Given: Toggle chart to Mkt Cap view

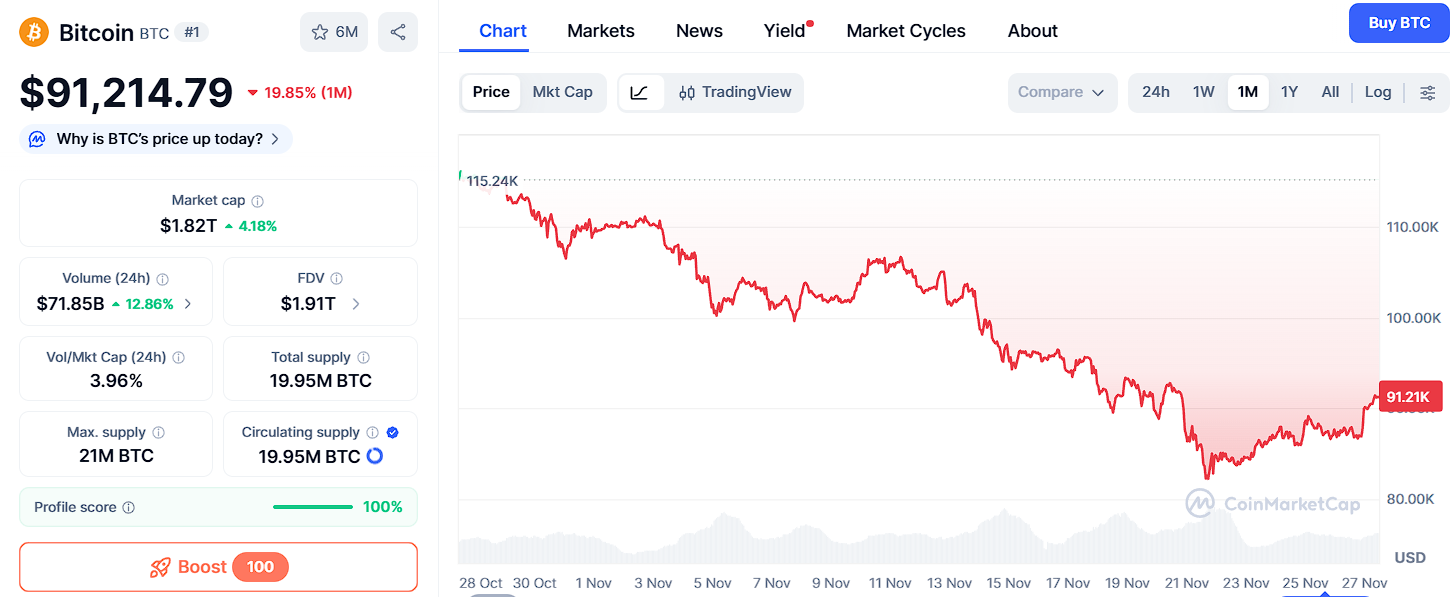Looking at the screenshot, I should (x=562, y=92).
